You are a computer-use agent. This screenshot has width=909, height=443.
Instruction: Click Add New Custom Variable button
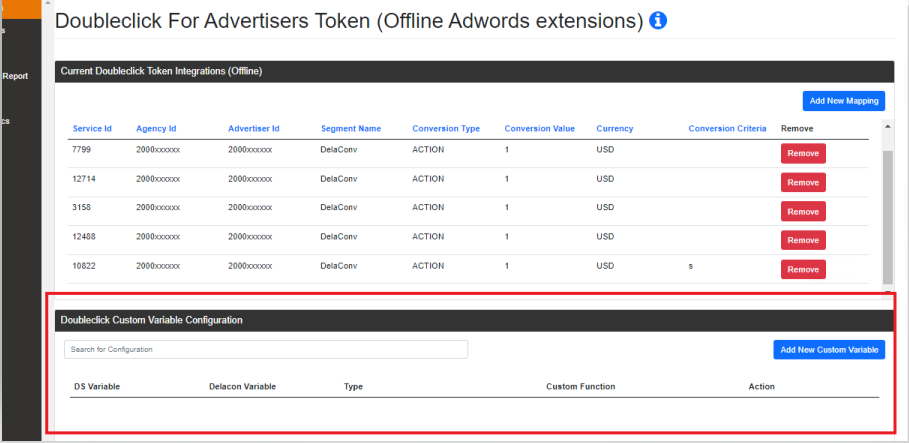(829, 350)
